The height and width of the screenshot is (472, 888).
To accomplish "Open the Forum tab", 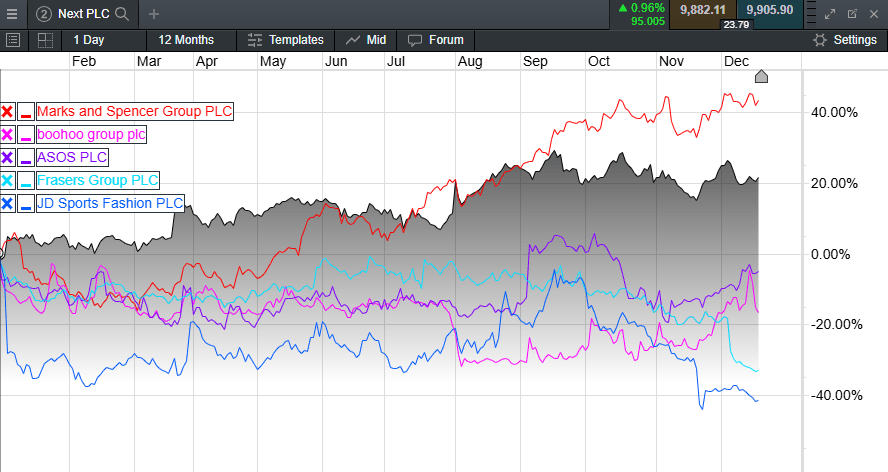I will tap(436, 40).
